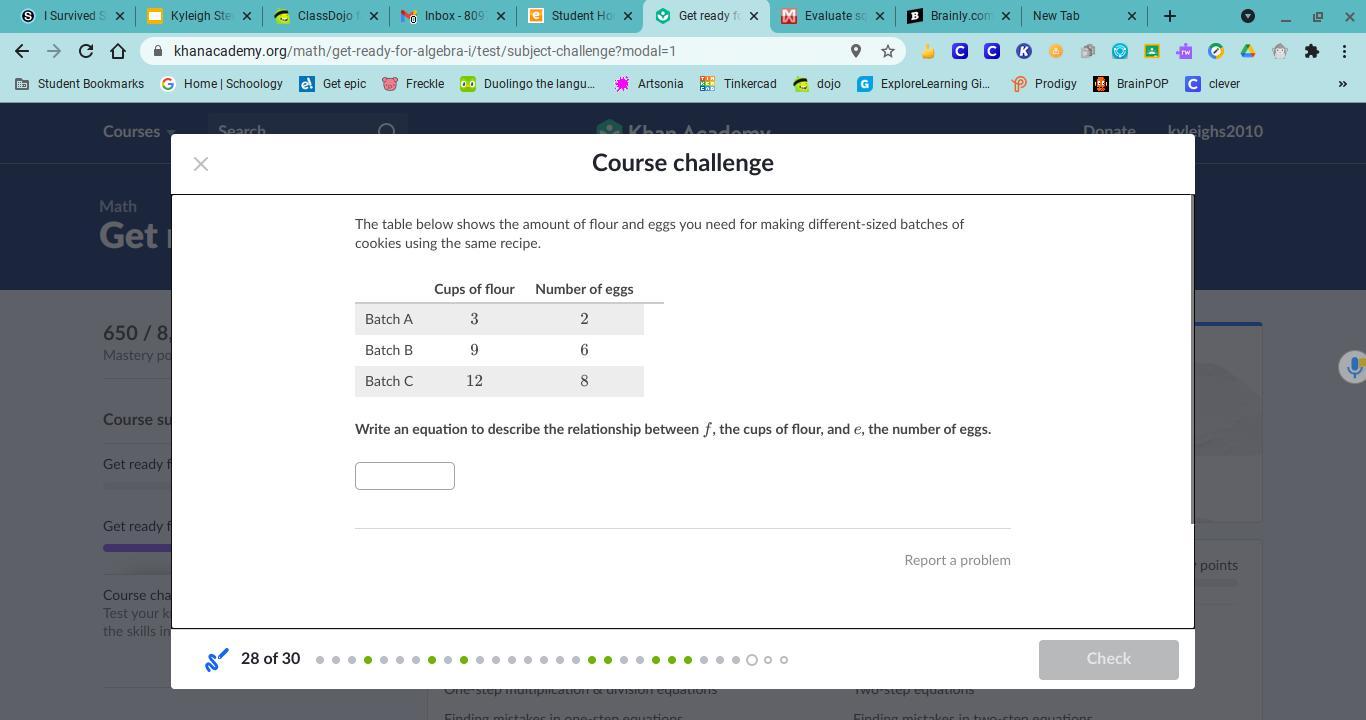This screenshot has height=720, width=1366.
Task: Click the Batch C row label
Action: tap(389, 381)
